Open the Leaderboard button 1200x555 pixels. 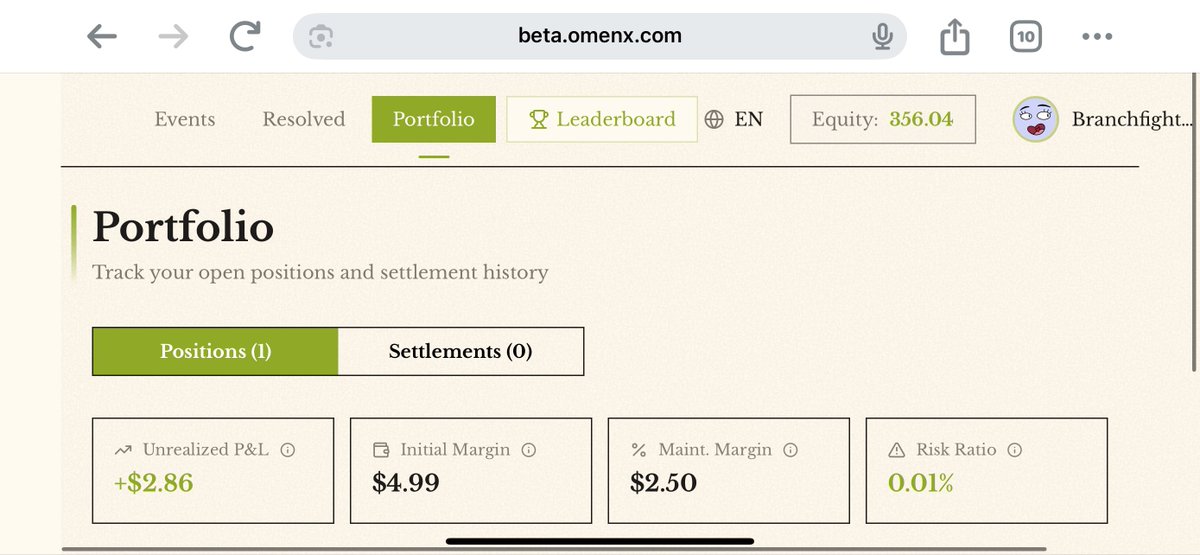pos(602,120)
